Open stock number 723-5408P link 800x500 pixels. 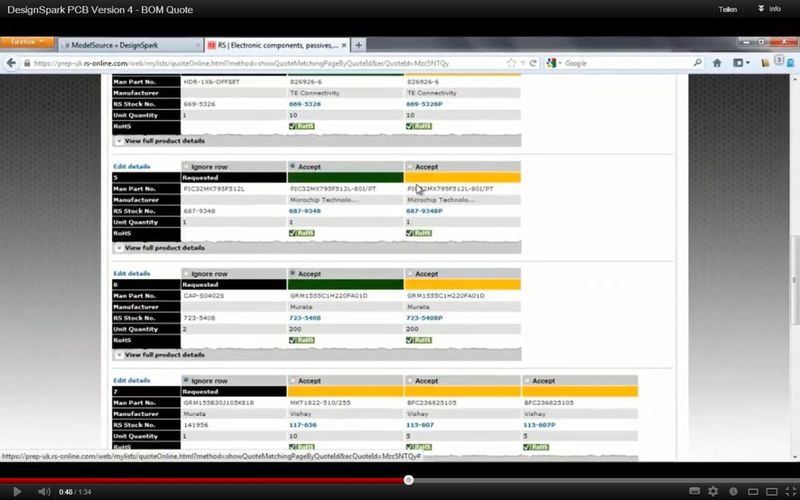424,318
